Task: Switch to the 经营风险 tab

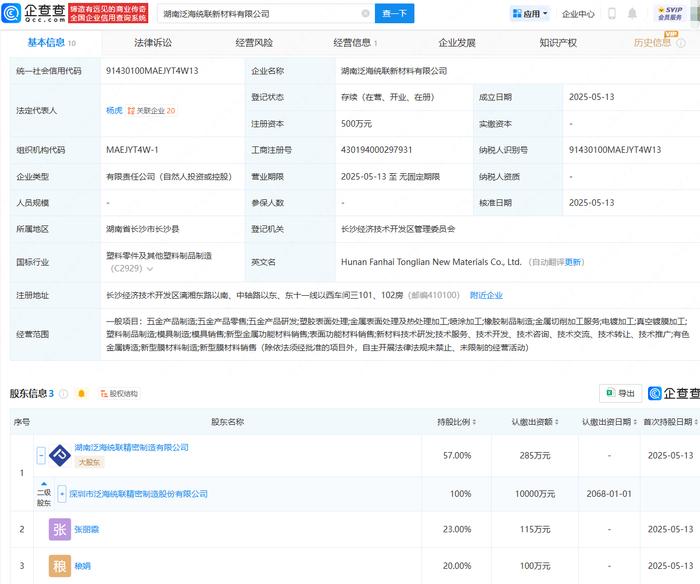Action: (x=254, y=43)
